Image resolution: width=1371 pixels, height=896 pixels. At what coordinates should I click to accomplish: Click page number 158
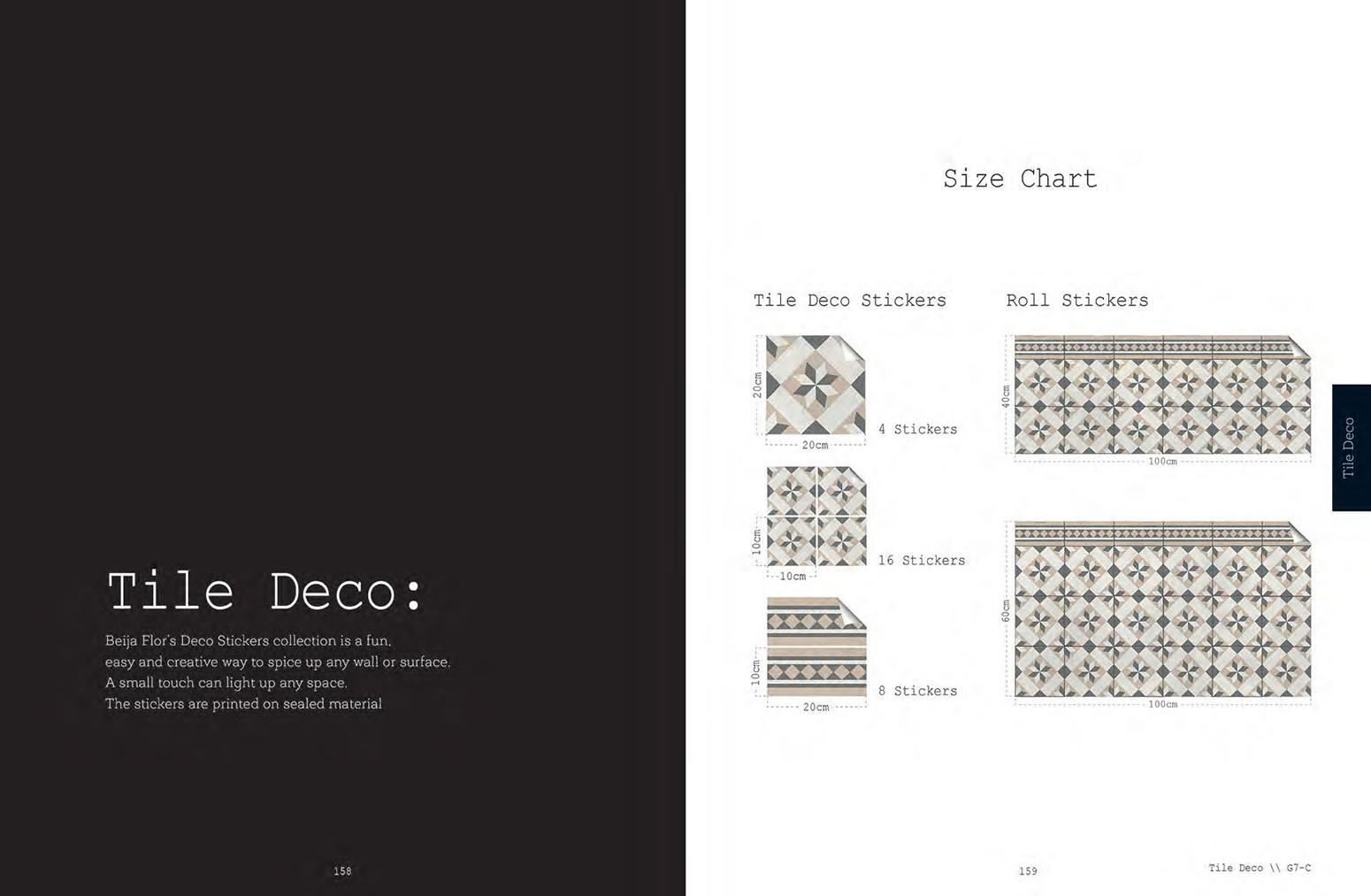coord(342,871)
